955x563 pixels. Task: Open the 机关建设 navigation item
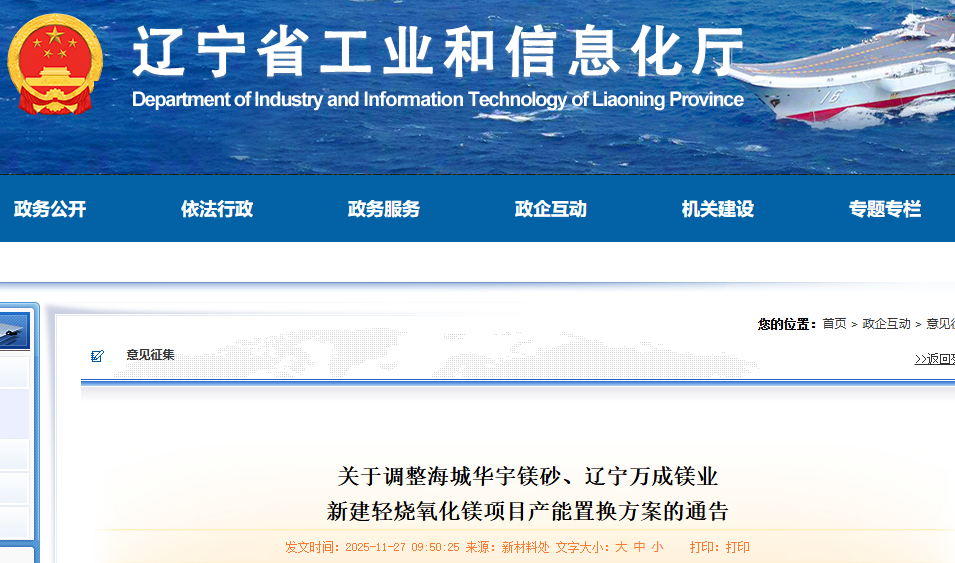pos(718,209)
